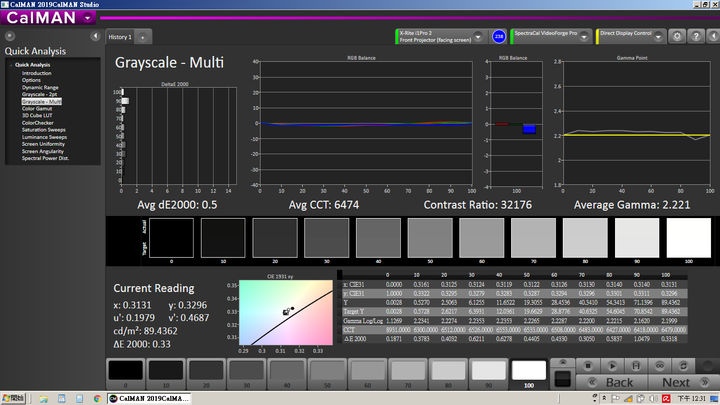This screenshot has width=720, height=405.
Task: Select the 50 percent gray level swatch
Action: (x=327, y=374)
